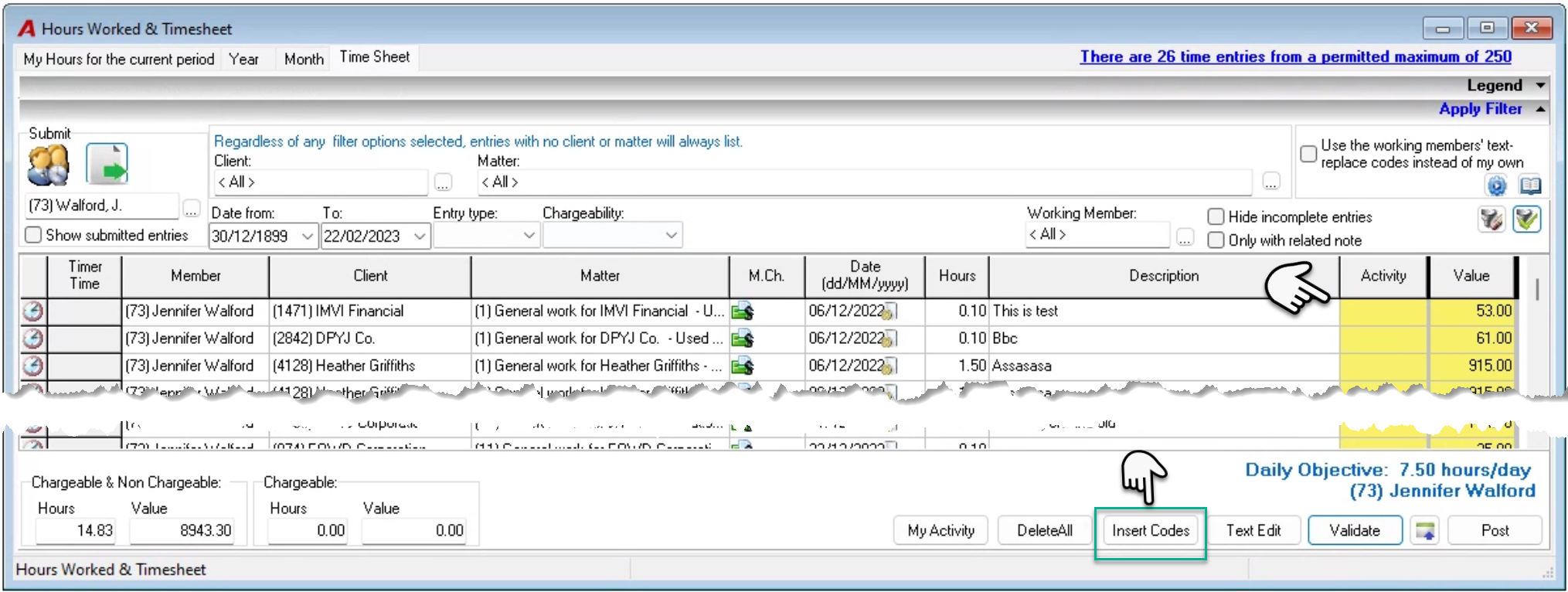
Task: Switch to the Month tab
Action: 304,60
